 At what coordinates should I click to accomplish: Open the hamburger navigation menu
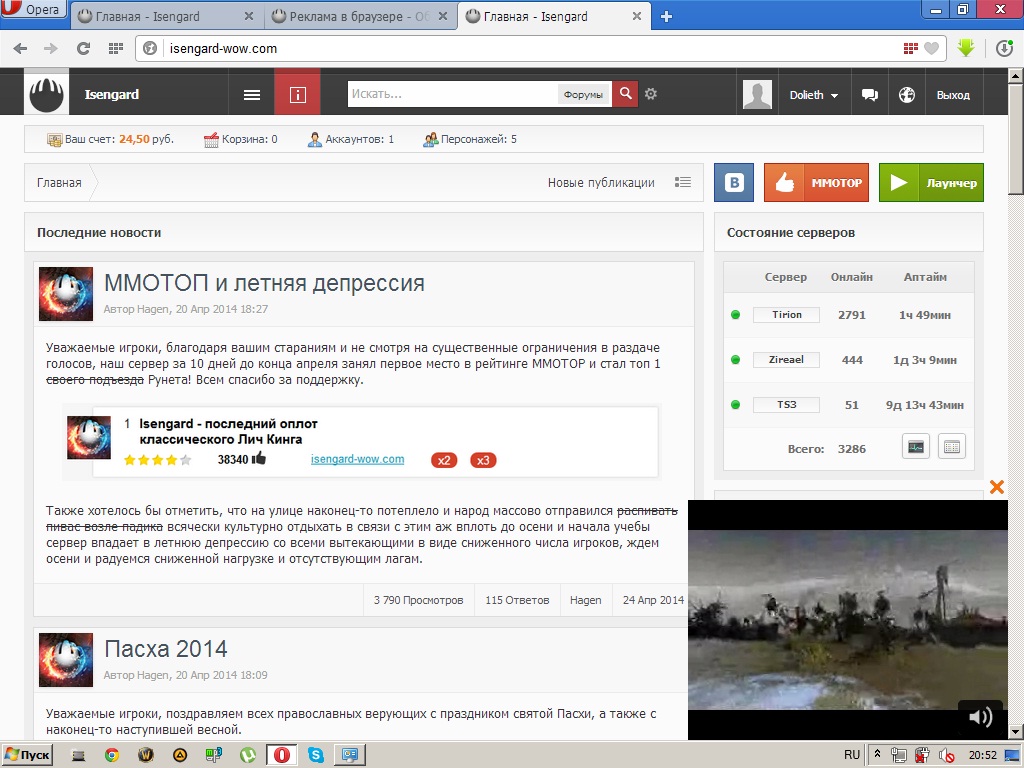(252, 95)
